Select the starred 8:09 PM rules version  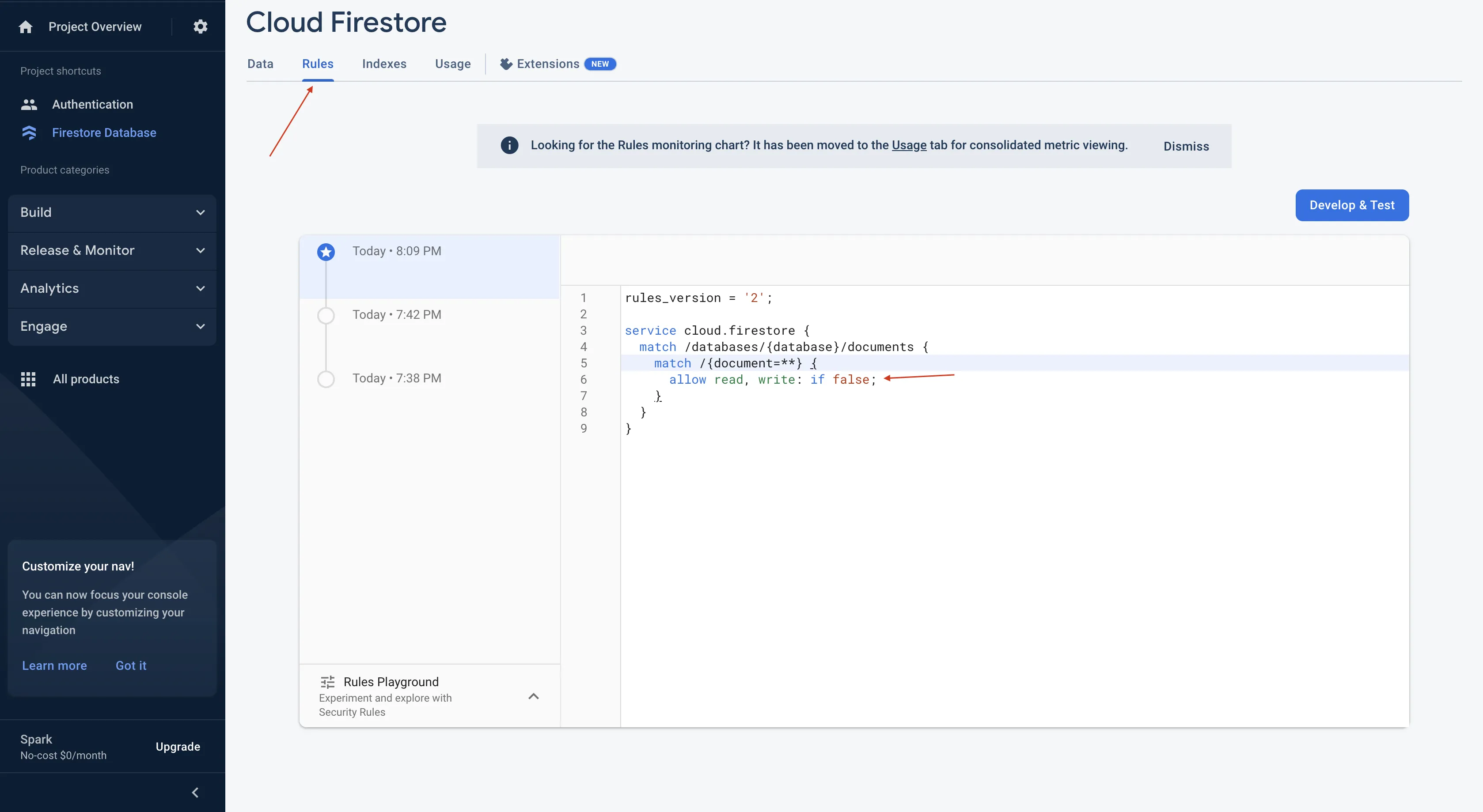tap(326, 252)
